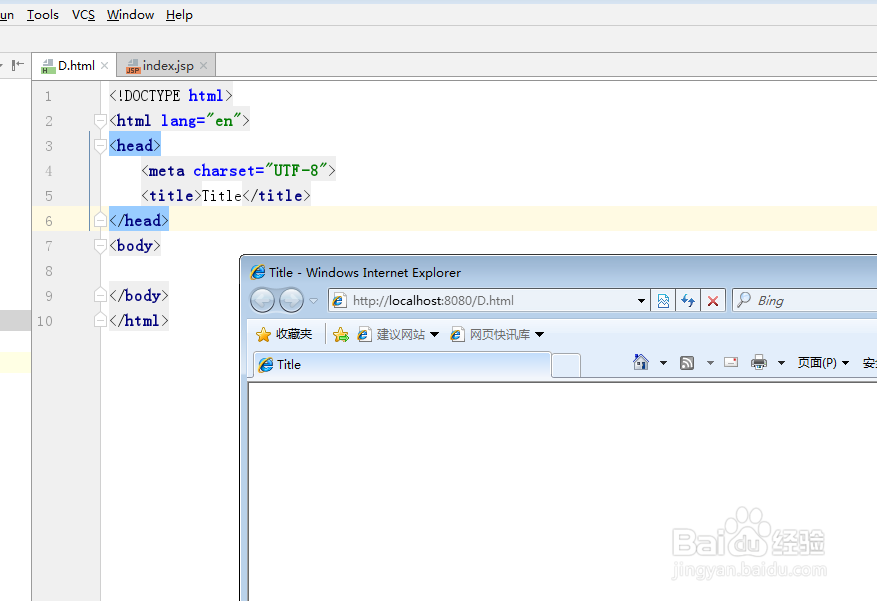Collapse the head tag fold on line 3
The width and height of the screenshot is (877, 601).
[100, 146]
